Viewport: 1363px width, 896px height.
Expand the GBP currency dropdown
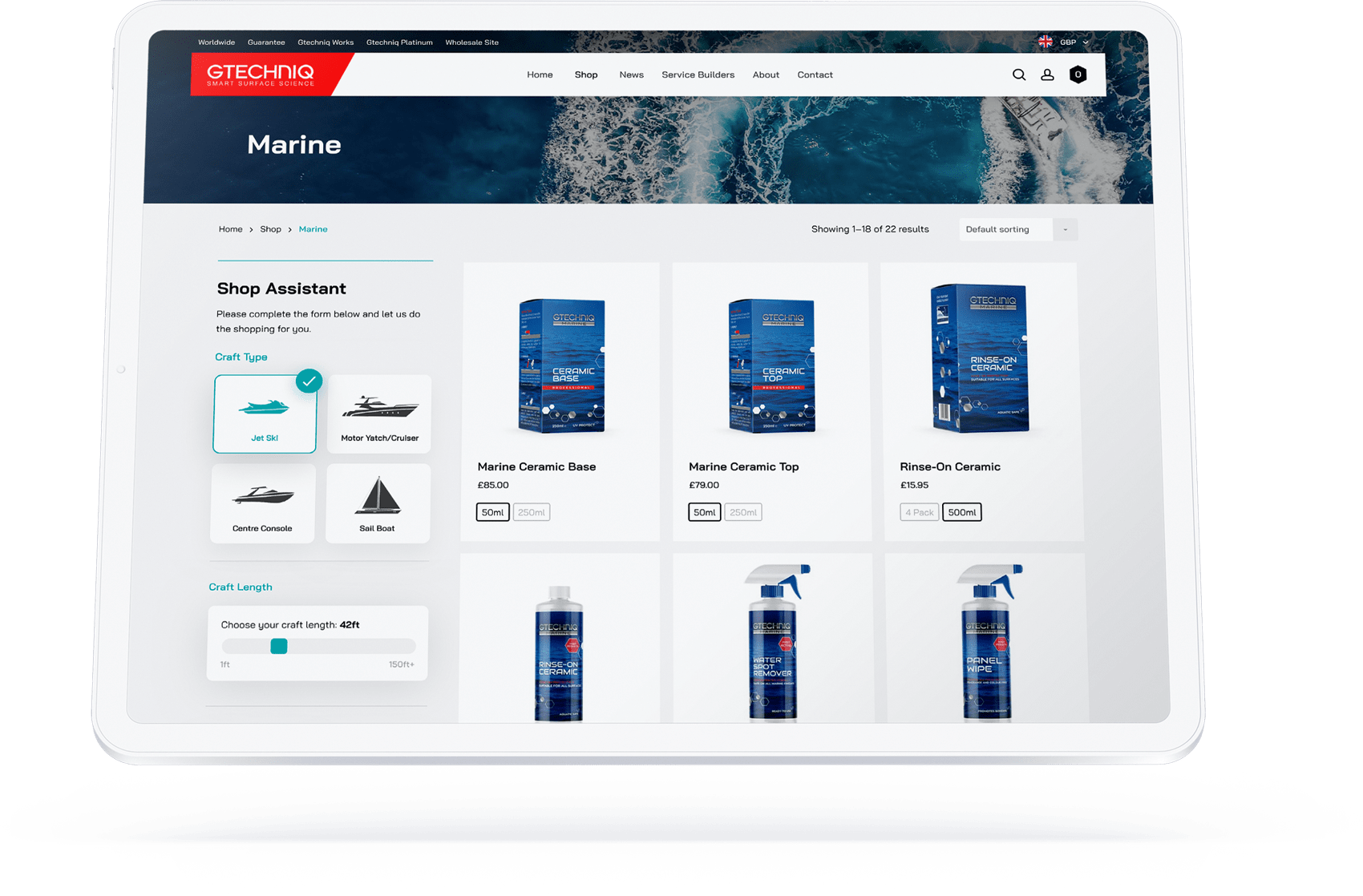pos(1074,42)
